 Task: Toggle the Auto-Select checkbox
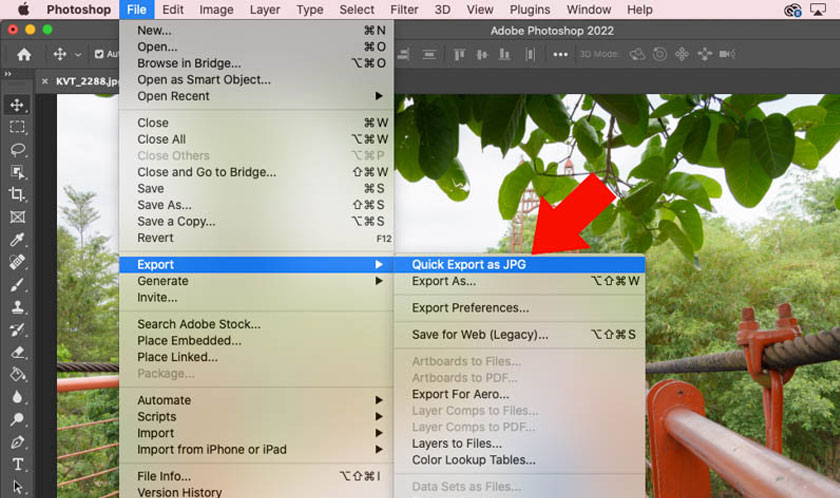pos(100,55)
